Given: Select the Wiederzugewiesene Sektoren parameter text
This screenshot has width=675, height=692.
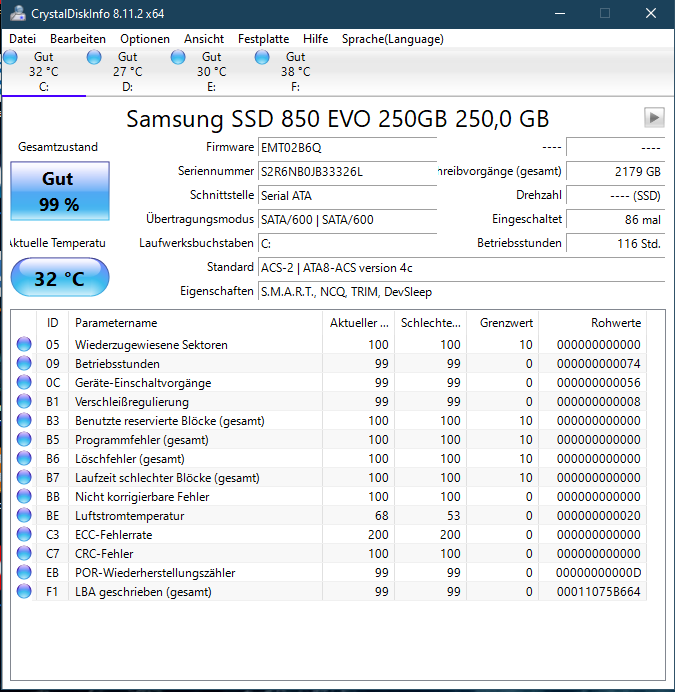Looking at the screenshot, I should [151, 345].
